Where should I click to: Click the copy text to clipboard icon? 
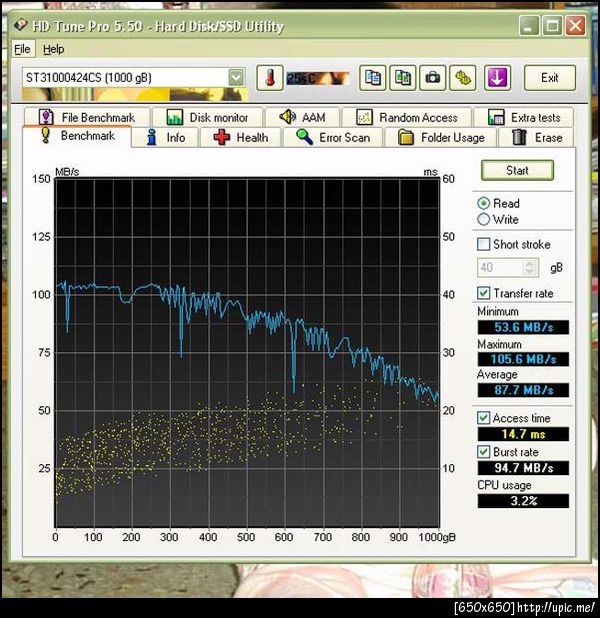[x=373, y=78]
